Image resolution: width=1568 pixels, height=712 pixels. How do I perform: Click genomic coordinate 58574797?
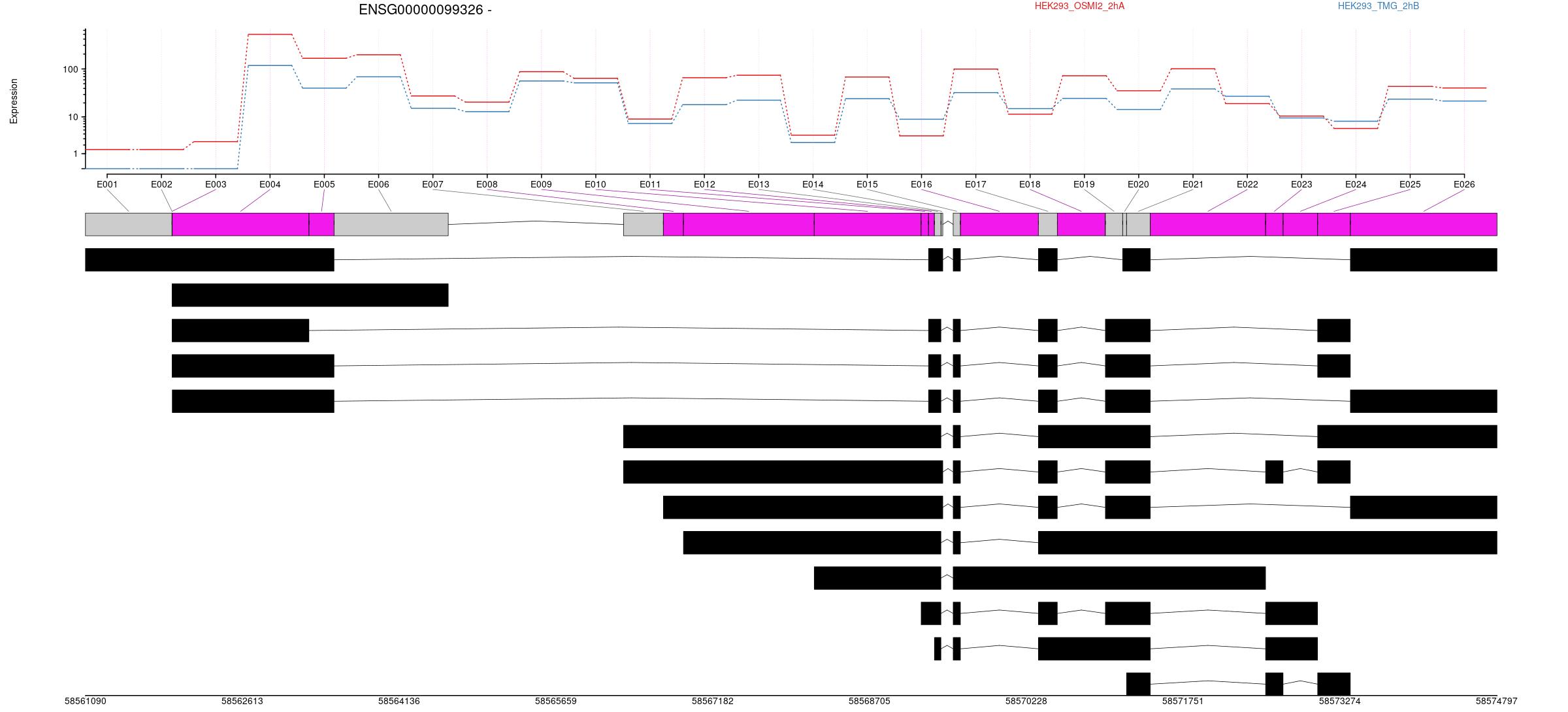pos(1496,701)
